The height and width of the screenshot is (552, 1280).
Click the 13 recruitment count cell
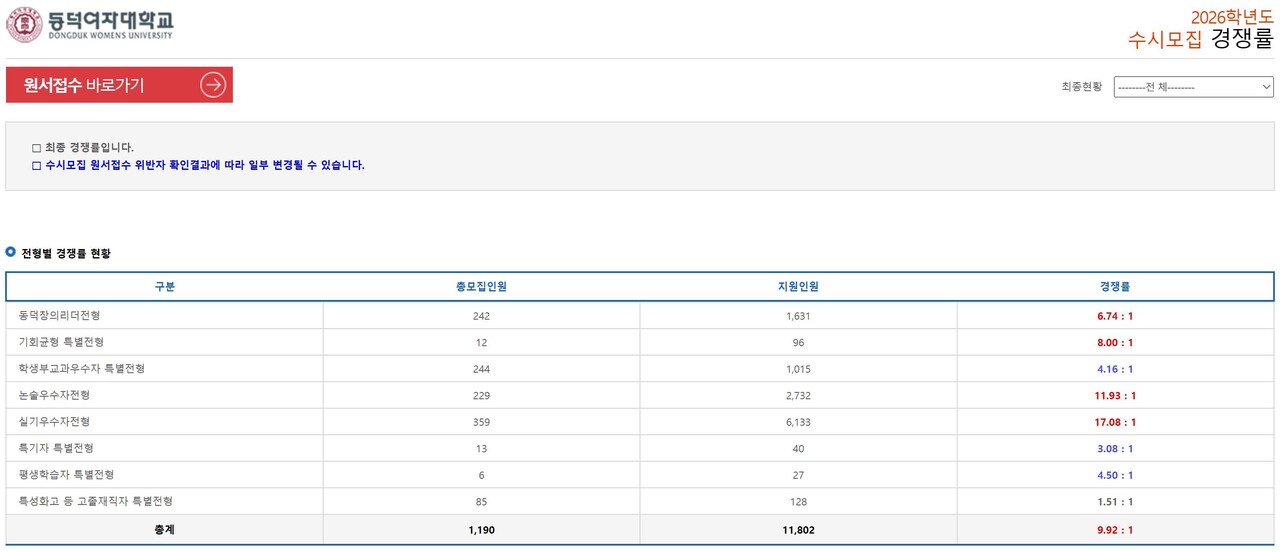pyautogui.click(x=481, y=449)
